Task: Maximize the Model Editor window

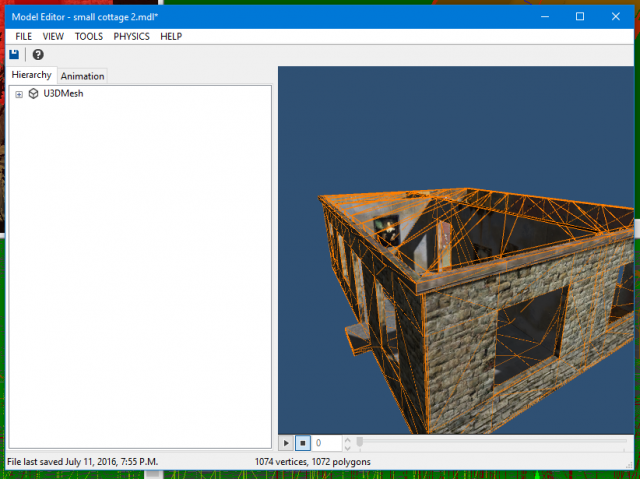Action: [x=579, y=16]
